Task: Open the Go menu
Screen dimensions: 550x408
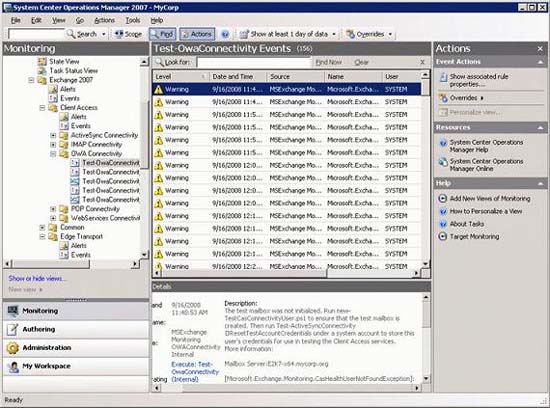Action: click(80, 20)
